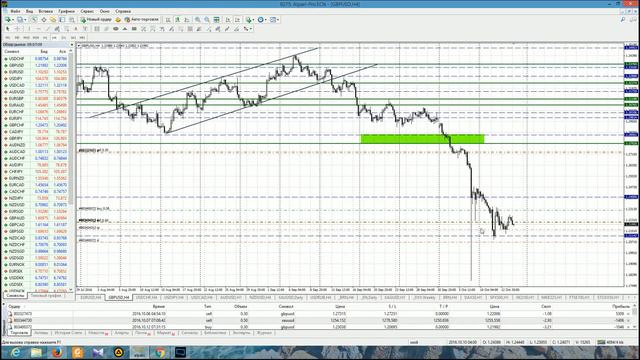Enable candlestick chart mode

click(177, 20)
